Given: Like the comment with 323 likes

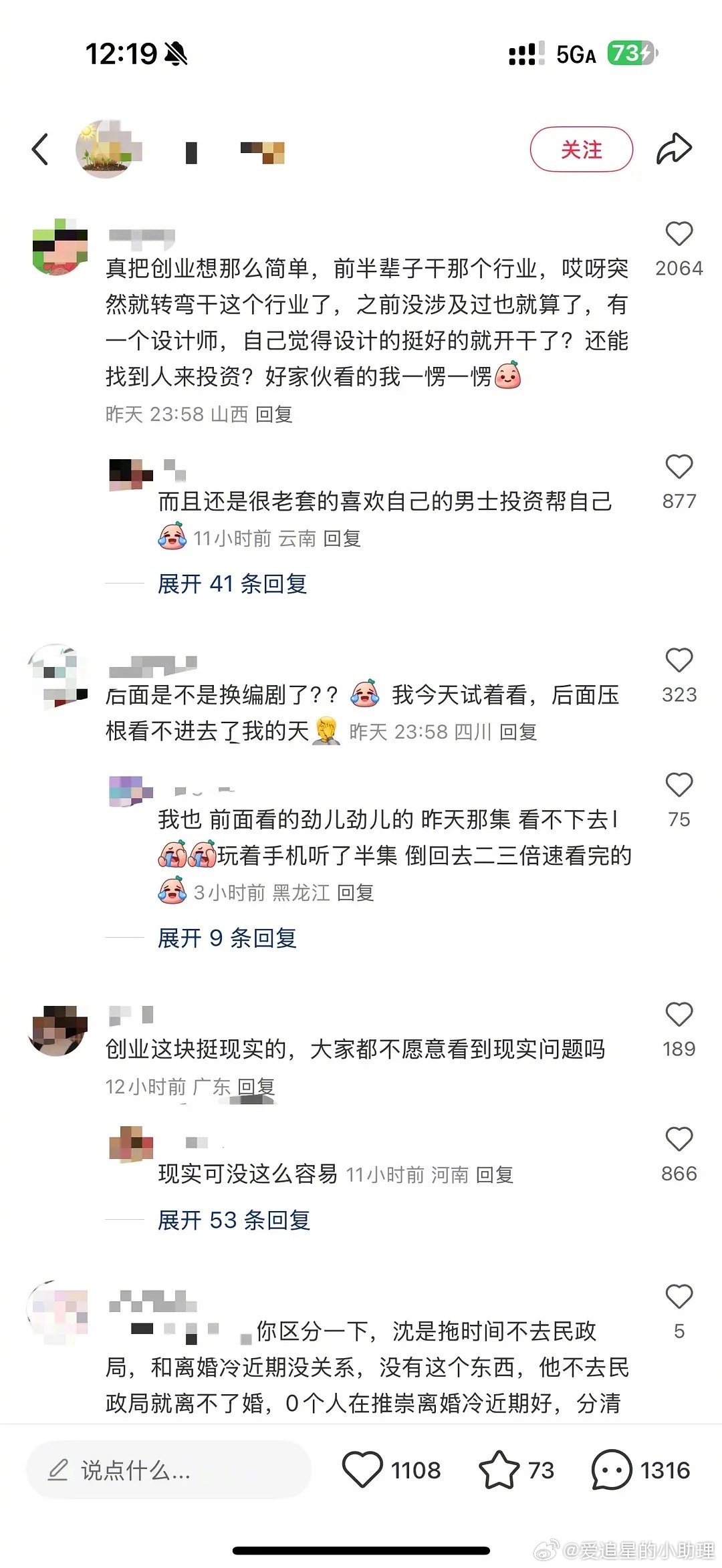Looking at the screenshot, I should [679, 660].
